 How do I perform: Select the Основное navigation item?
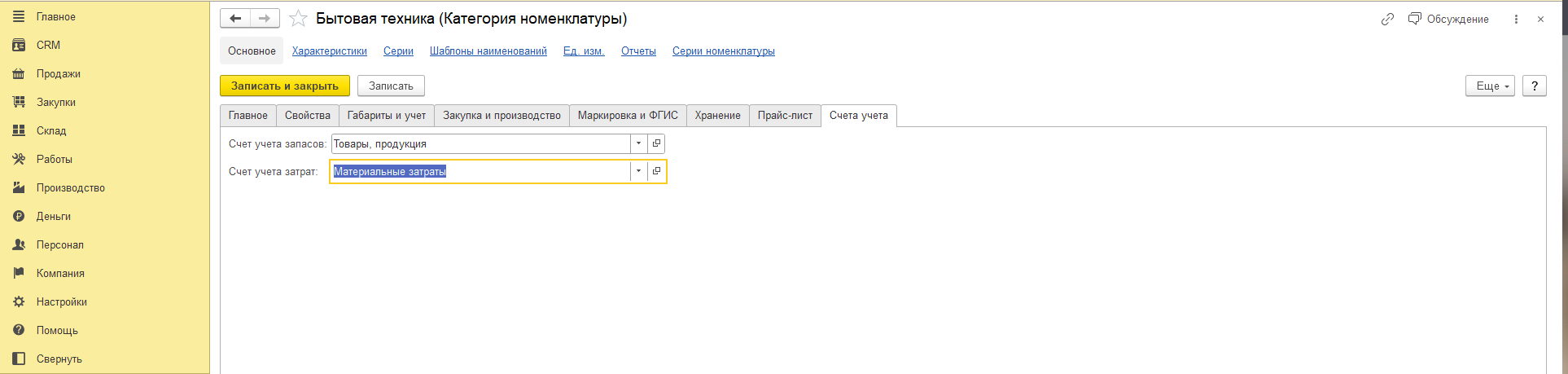tap(252, 51)
